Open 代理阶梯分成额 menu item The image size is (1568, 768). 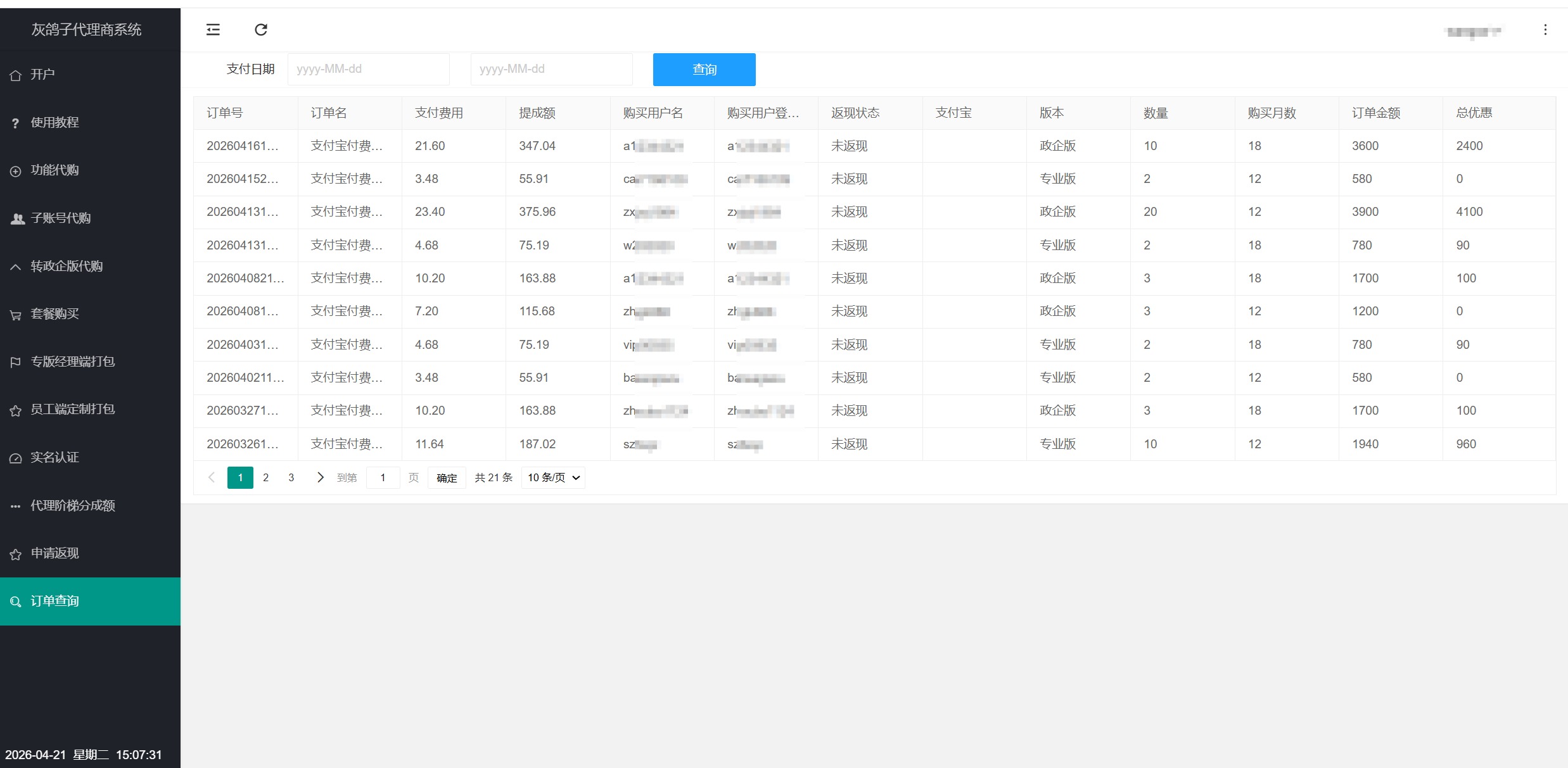(x=72, y=506)
